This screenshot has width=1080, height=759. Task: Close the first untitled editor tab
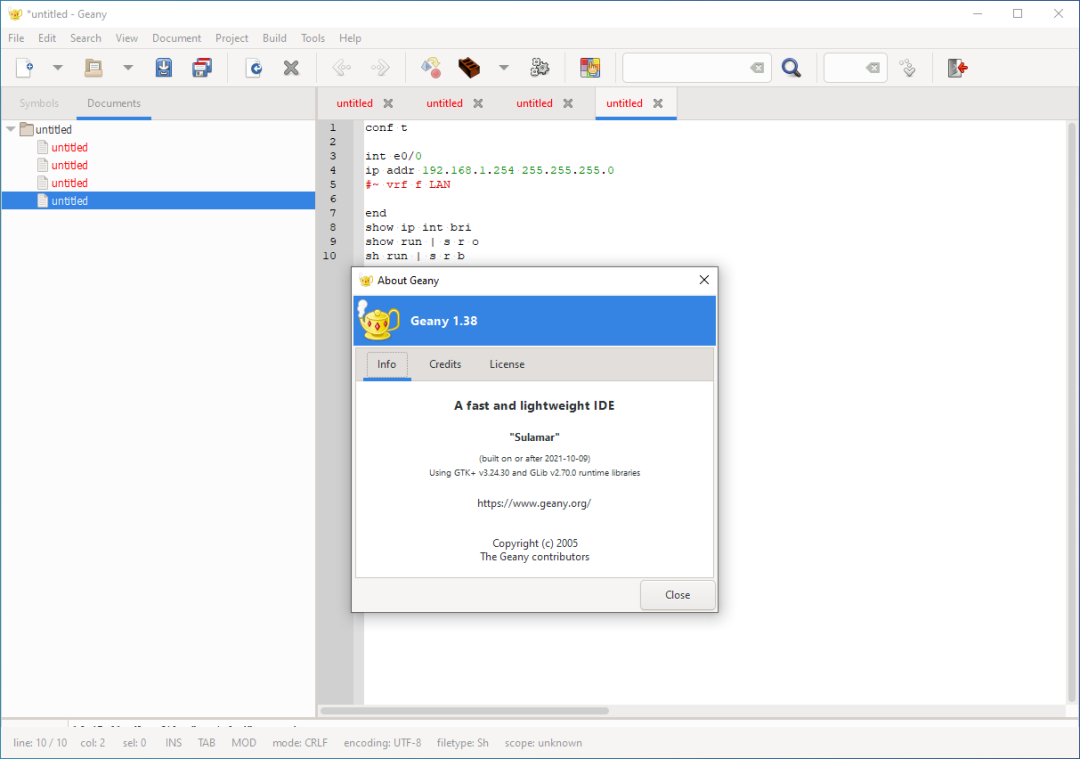pyautogui.click(x=388, y=103)
